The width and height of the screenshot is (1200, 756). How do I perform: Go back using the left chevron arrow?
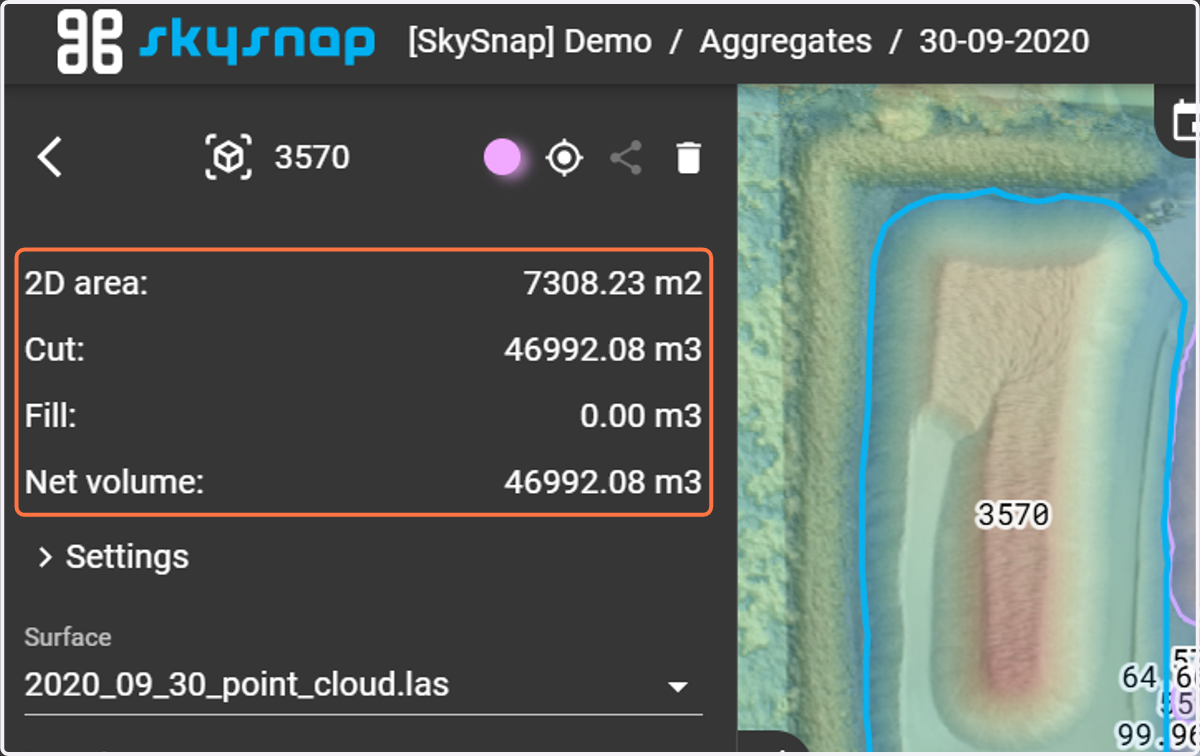coord(50,158)
